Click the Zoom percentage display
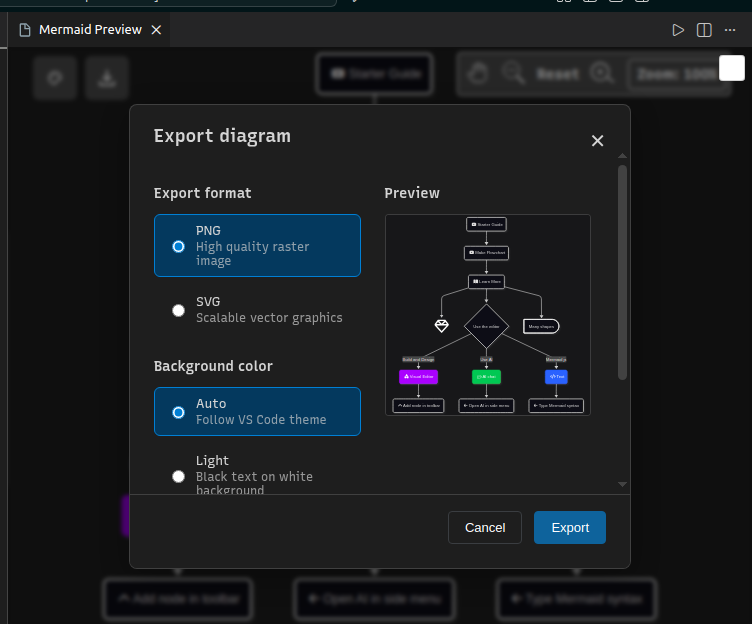Image resolution: width=752 pixels, height=624 pixels. click(676, 74)
